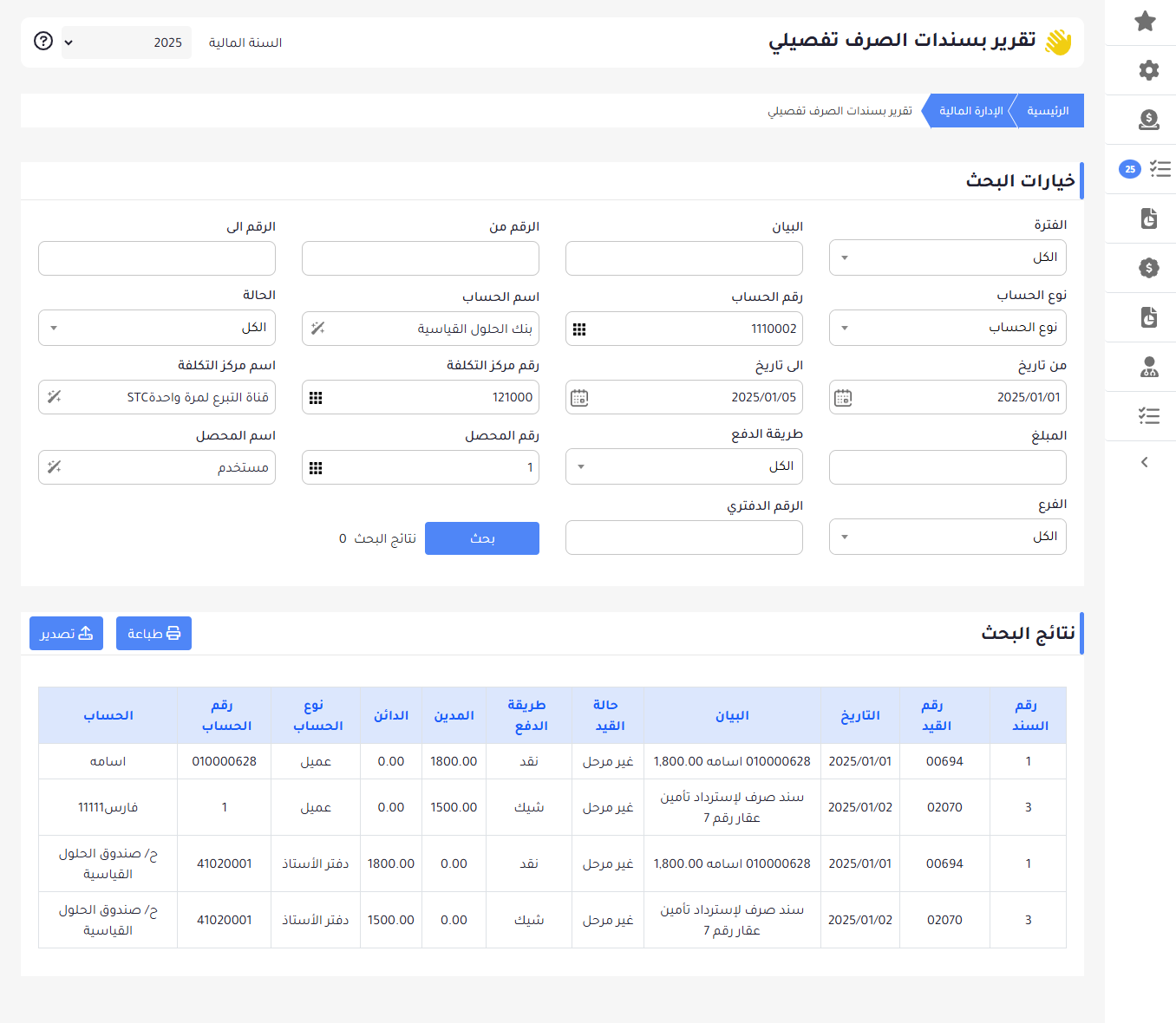Viewport: 1176px width, 1023px height.
Task: Open favorites star icon in sidebar
Action: pos(1146,21)
